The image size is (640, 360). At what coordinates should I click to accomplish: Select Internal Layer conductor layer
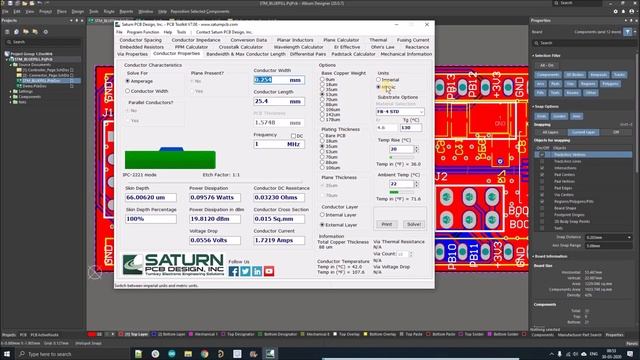322,215
